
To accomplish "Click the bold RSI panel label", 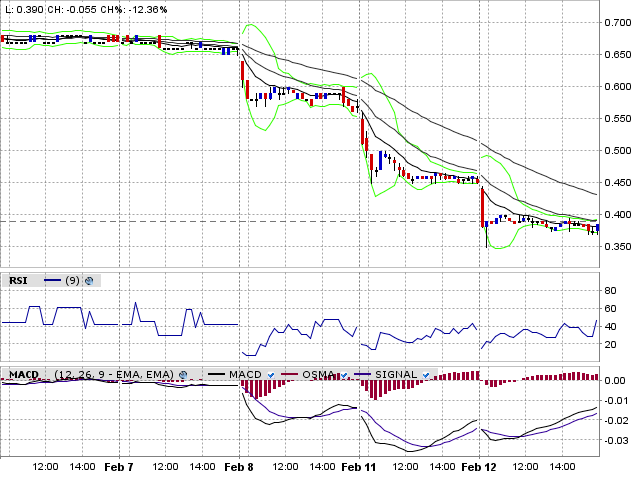I will click(x=18, y=281).
